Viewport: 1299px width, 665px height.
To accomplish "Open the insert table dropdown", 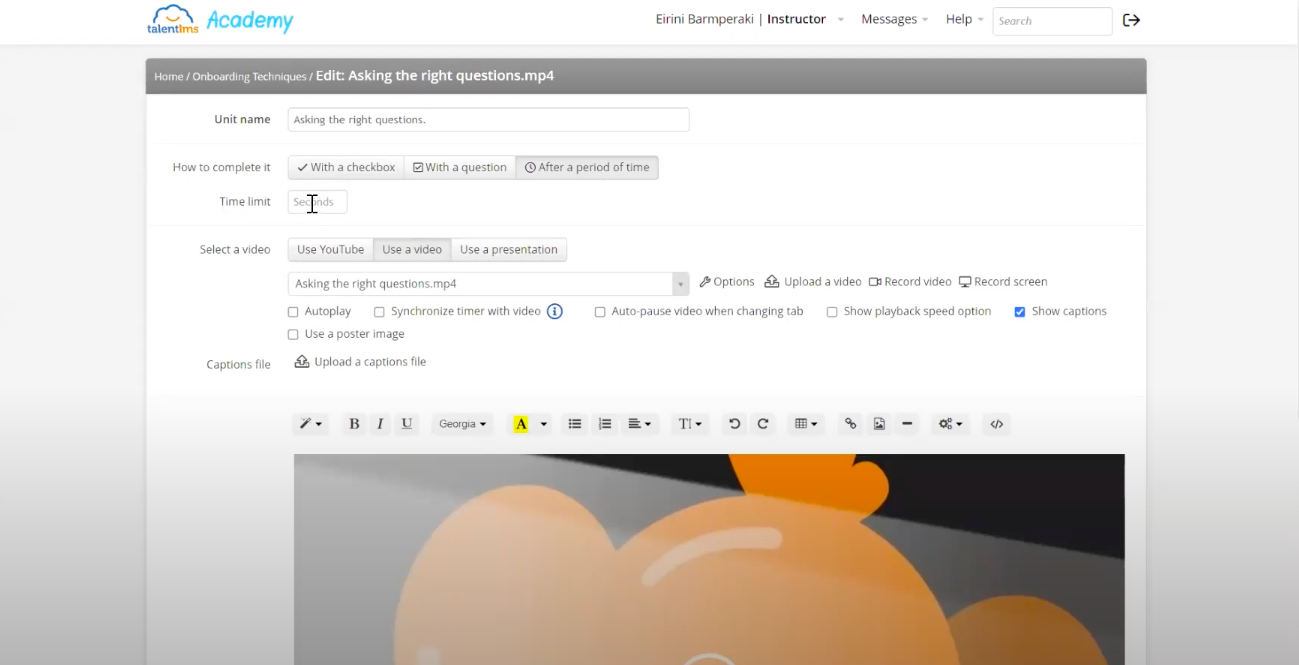I will pos(805,424).
